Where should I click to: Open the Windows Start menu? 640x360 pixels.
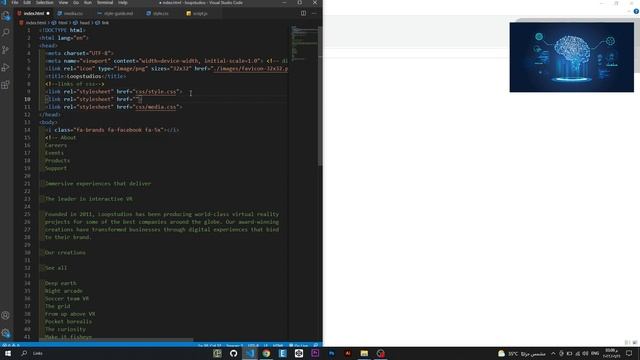coord(8,353)
